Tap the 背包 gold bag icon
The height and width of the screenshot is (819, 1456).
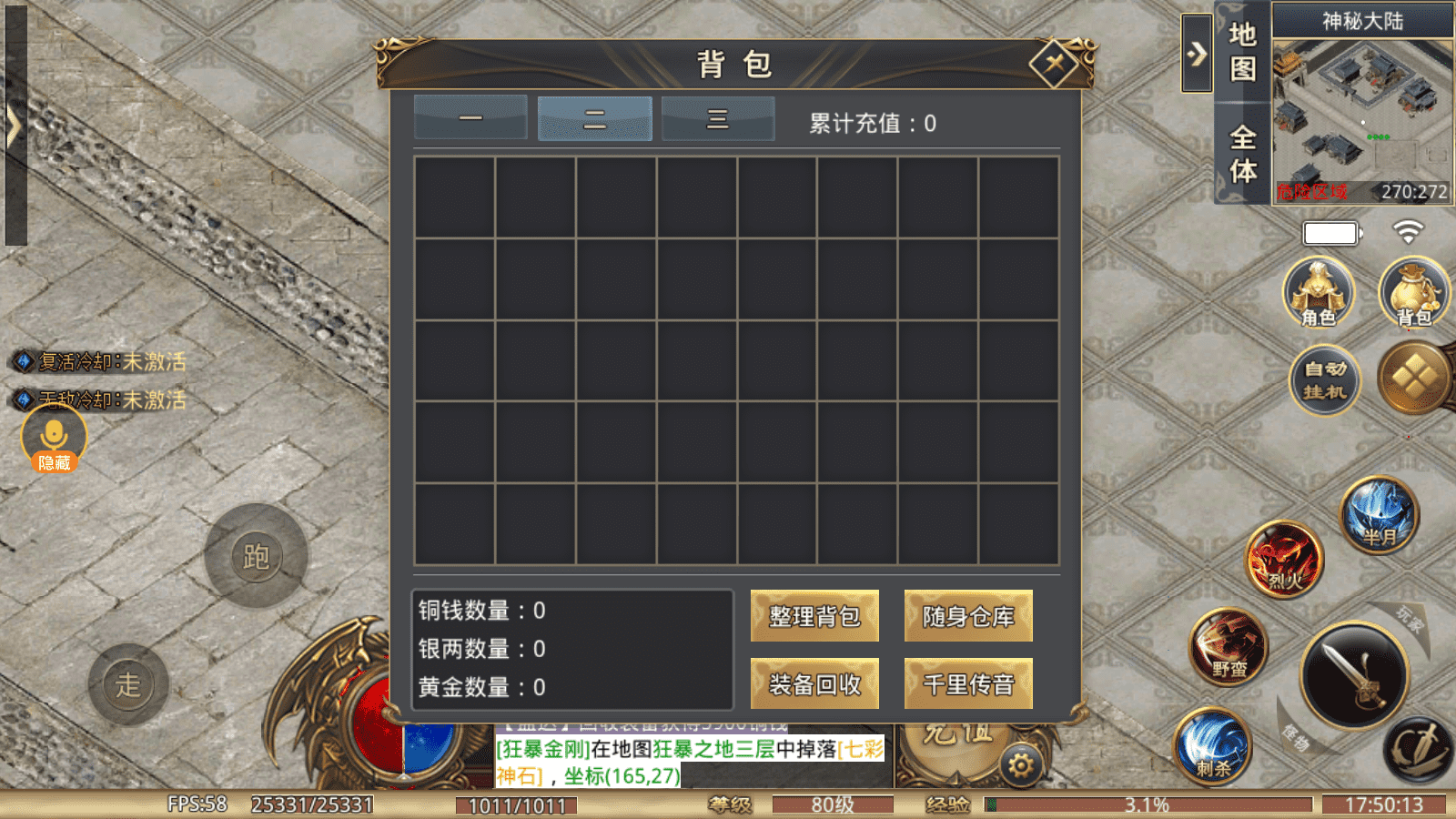pos(1414,292)
